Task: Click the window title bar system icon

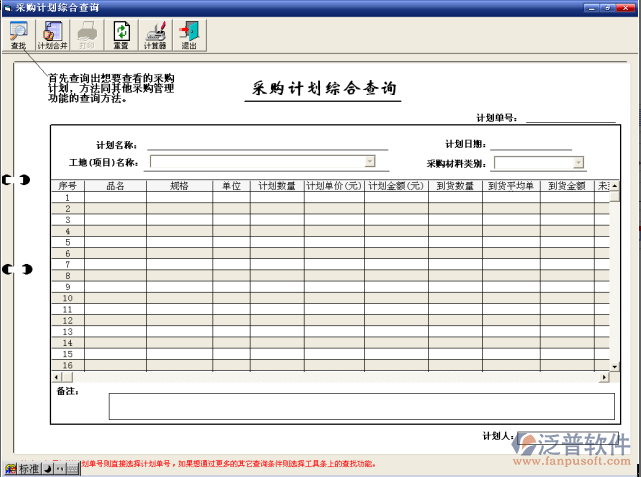Action: pos(8,8)
